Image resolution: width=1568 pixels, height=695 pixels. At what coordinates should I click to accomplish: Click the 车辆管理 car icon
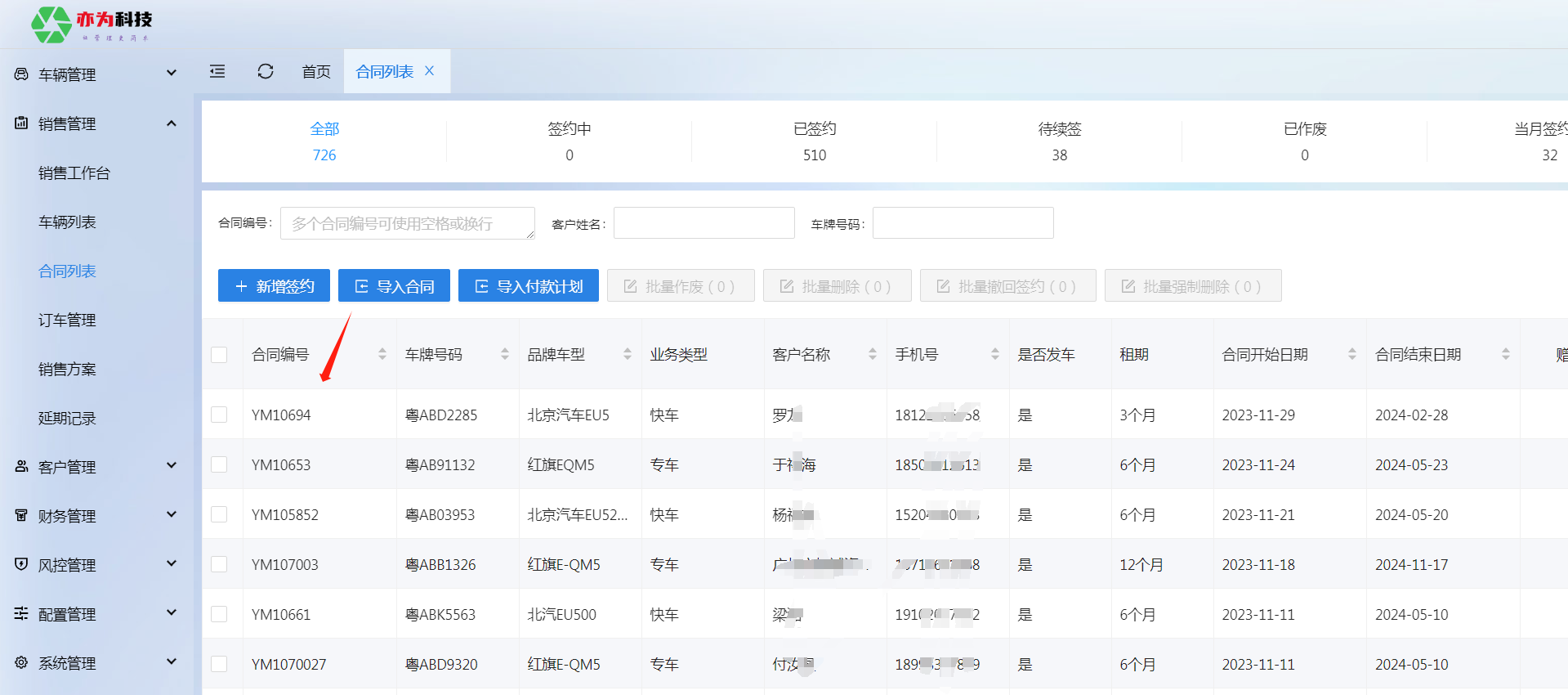[x=21, y=74]
